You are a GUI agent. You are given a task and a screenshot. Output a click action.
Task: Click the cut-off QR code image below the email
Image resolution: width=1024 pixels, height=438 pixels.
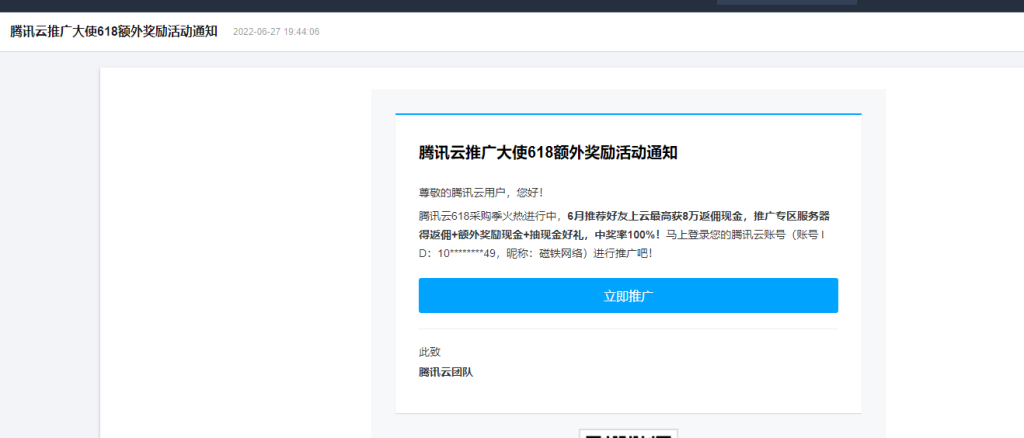click(628, 433)
